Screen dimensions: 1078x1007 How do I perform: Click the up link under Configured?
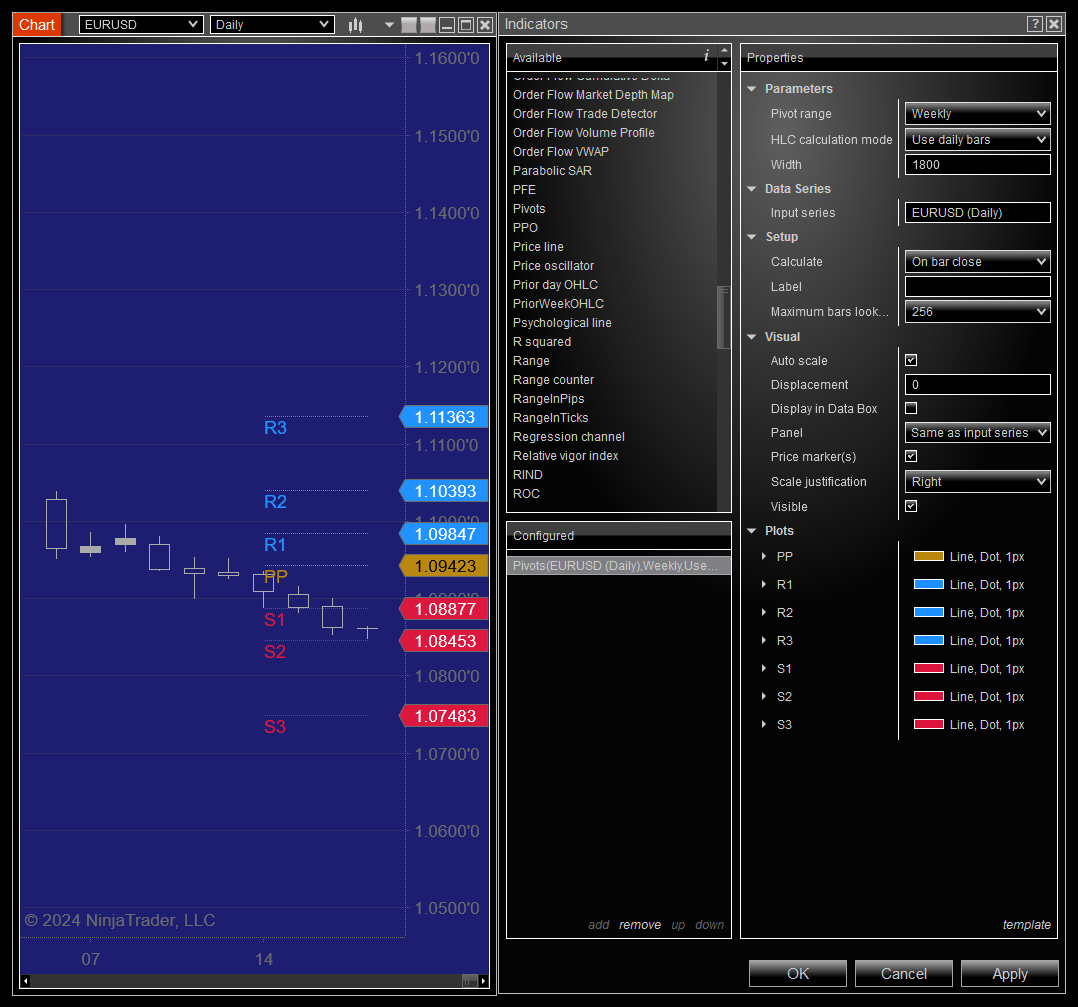678,925
